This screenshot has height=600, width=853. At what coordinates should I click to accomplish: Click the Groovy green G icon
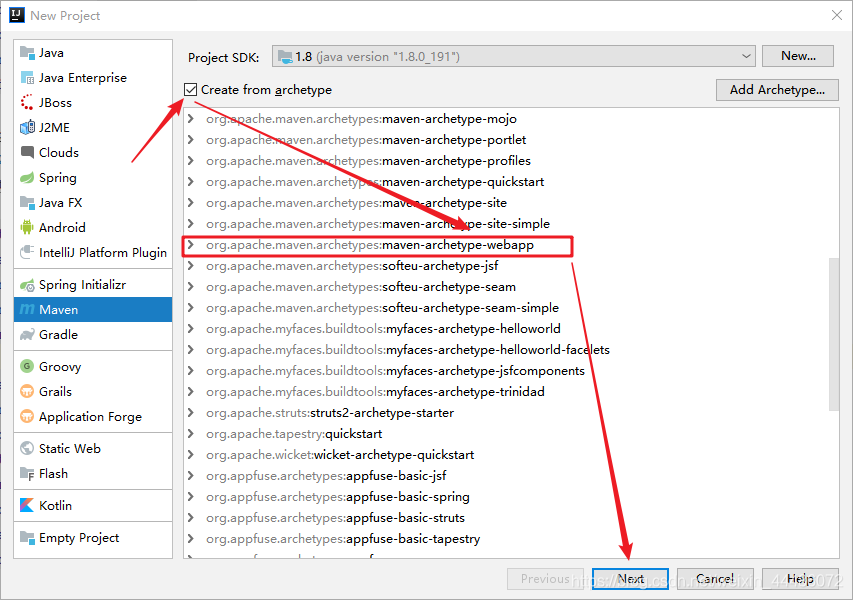pos(27,367)
